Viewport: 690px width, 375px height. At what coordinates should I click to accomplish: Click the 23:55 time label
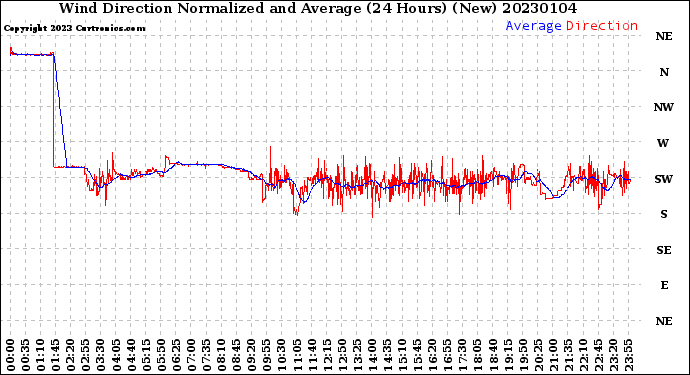[628, 355]
